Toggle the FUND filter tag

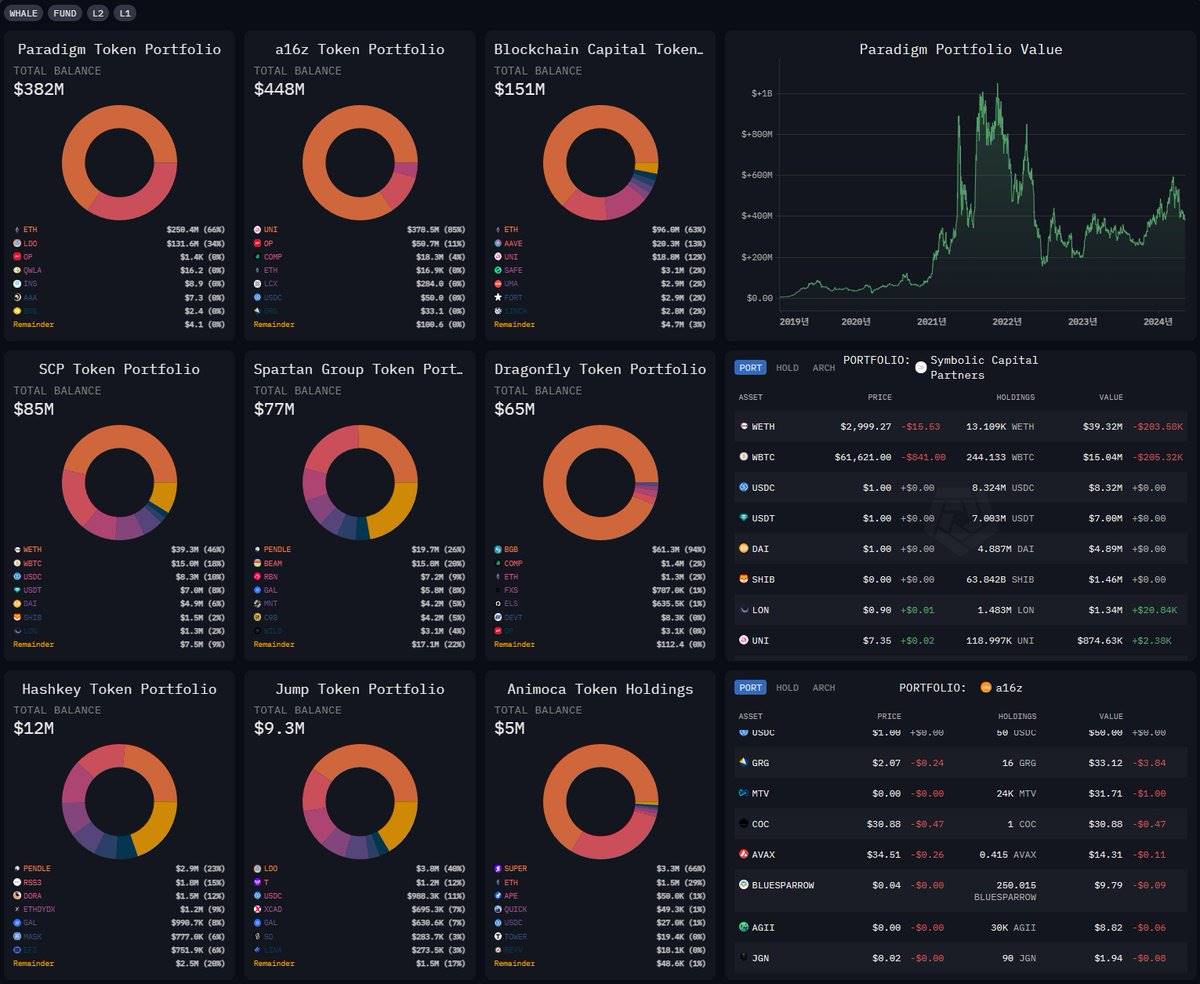[x=65, y=13]
